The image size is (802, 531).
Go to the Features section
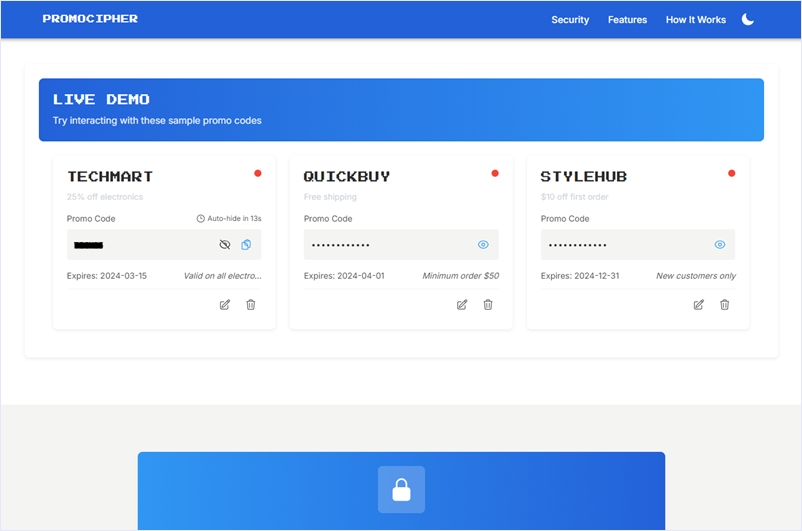(627, 20)
